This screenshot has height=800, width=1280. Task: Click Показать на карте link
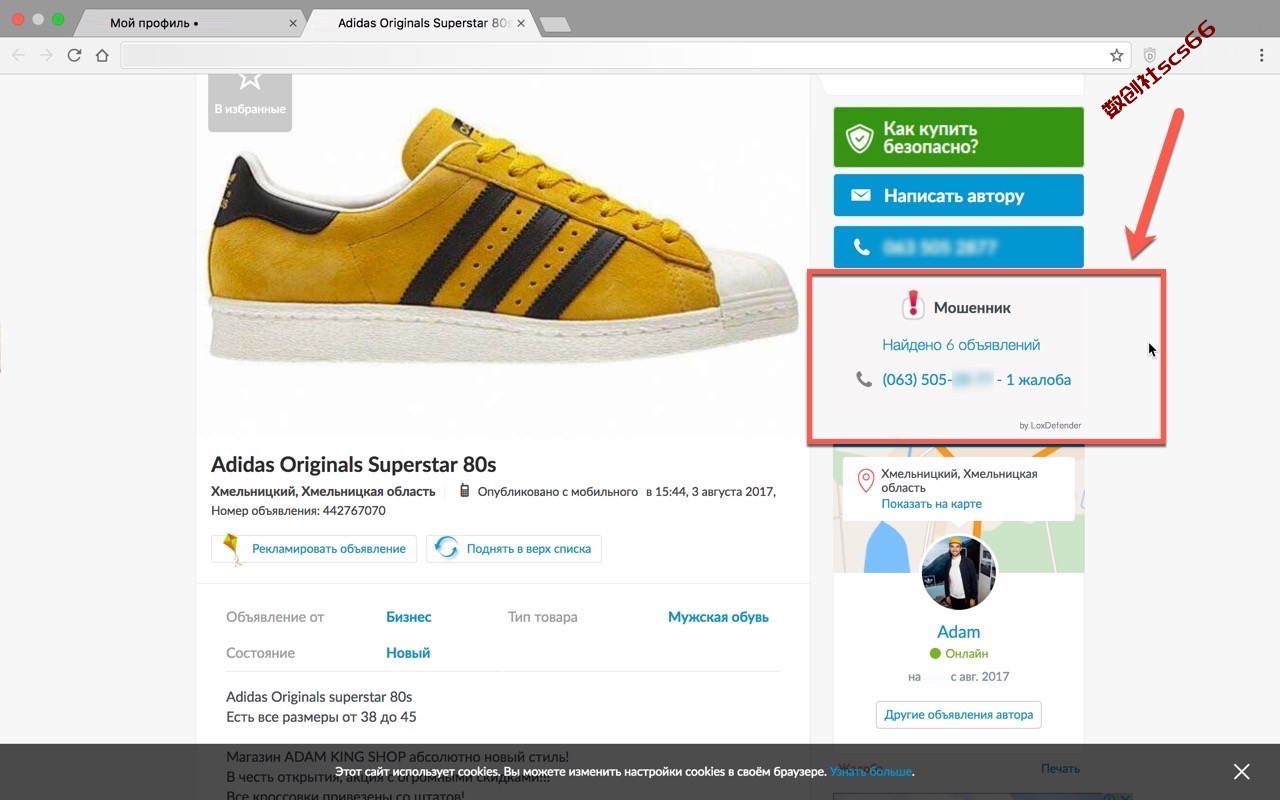(x=931, y=504)
